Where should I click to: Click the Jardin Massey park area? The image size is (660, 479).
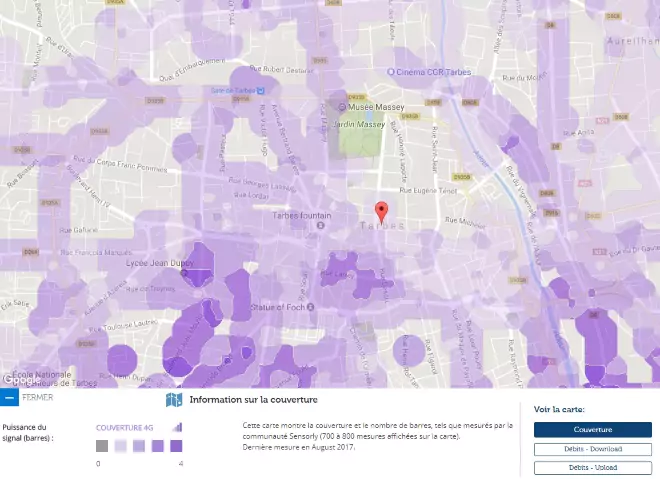[x=359, y=138]
